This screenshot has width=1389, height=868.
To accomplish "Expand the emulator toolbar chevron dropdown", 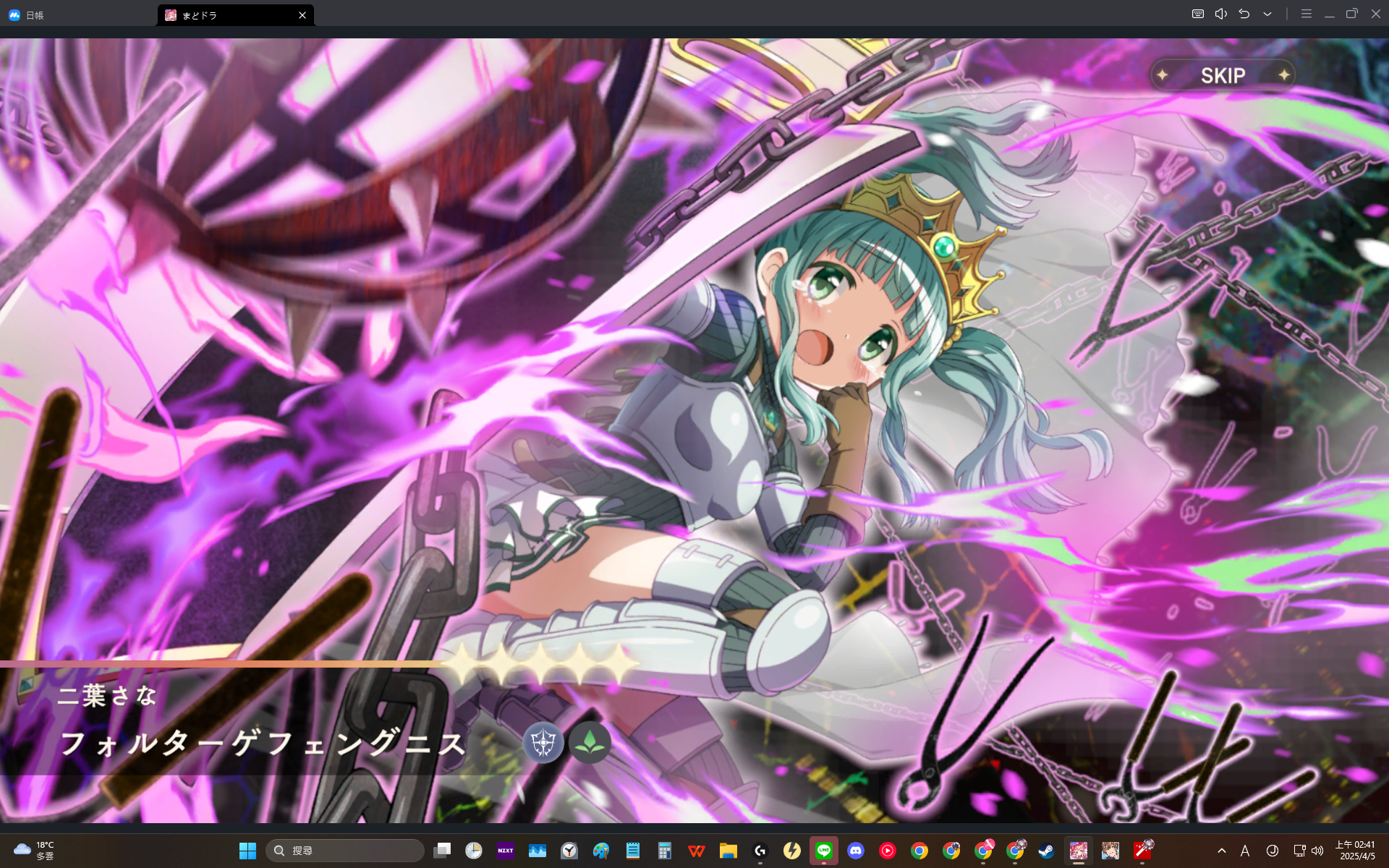I will 1267,14.
